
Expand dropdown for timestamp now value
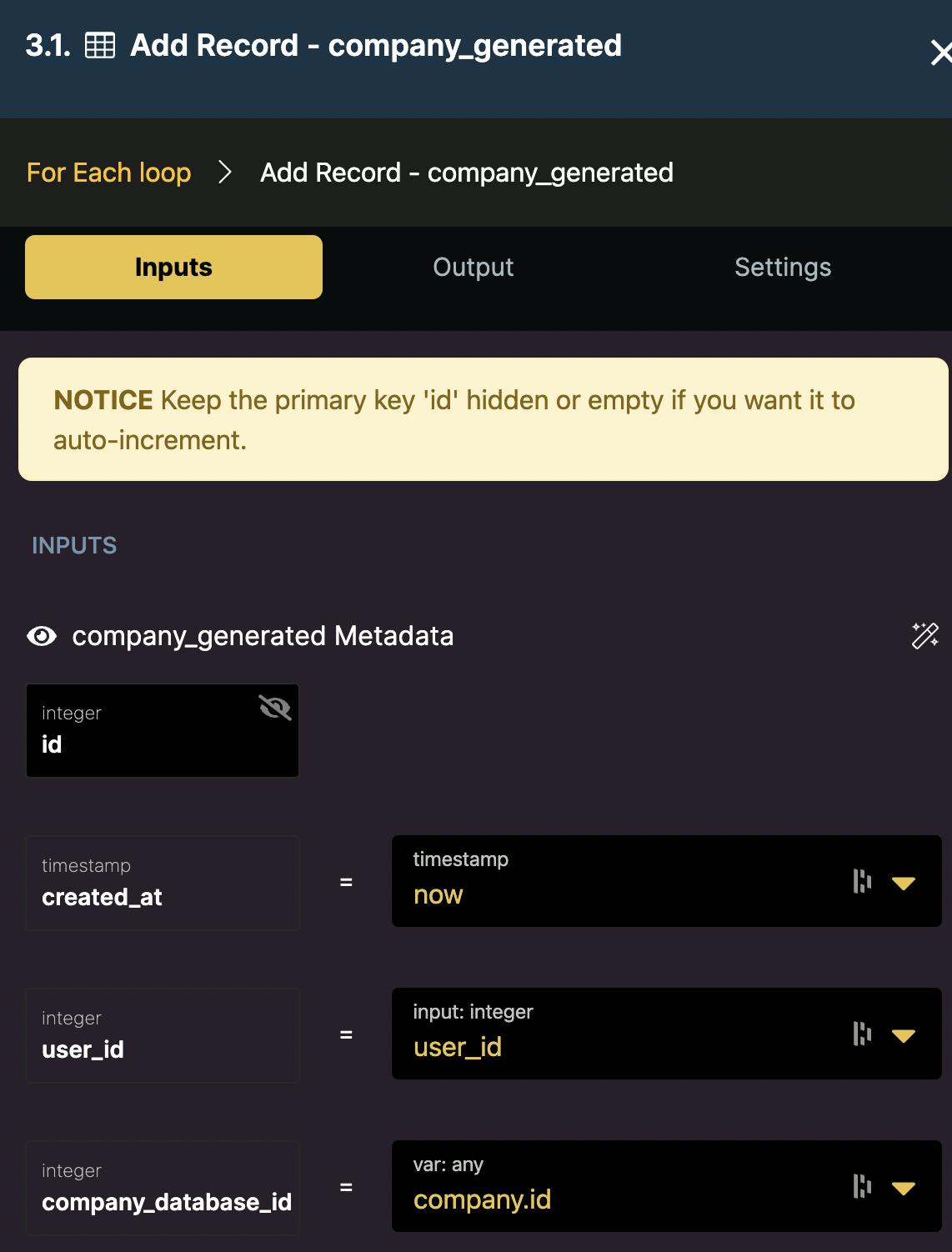[904, 883]
